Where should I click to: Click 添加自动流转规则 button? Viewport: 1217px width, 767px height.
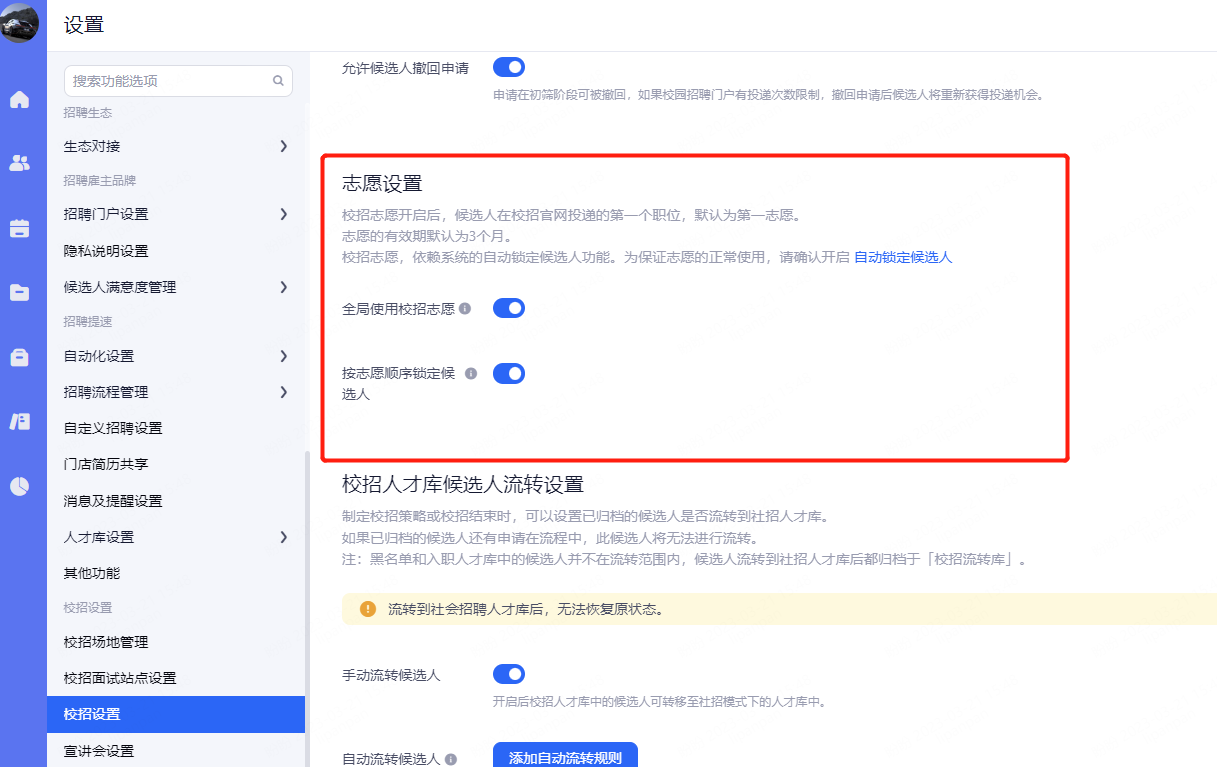565,757
